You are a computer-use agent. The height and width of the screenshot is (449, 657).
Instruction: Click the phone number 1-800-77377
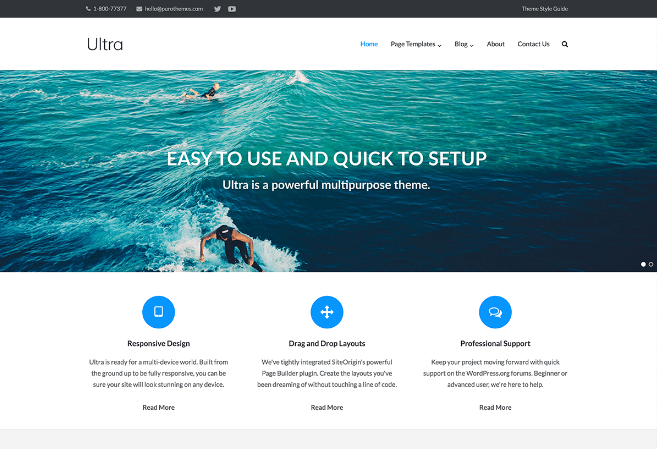109,8
